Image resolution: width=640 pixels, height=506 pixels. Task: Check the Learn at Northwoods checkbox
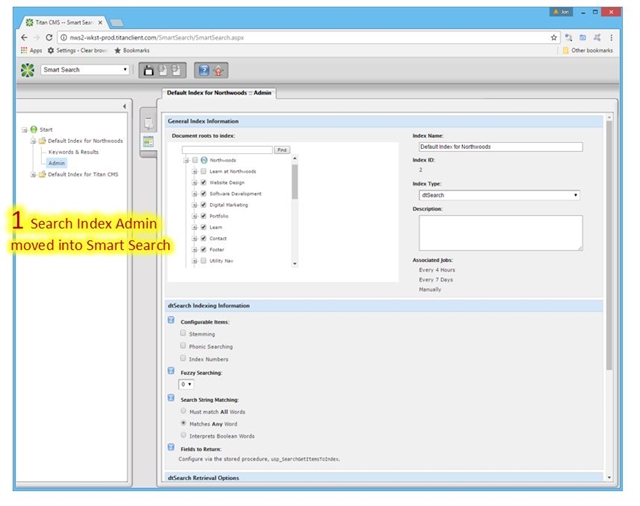pos(203,171)
